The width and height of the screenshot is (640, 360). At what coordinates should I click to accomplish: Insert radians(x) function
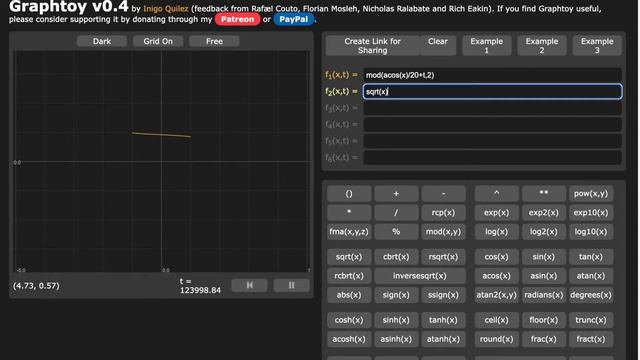(544, 295)
